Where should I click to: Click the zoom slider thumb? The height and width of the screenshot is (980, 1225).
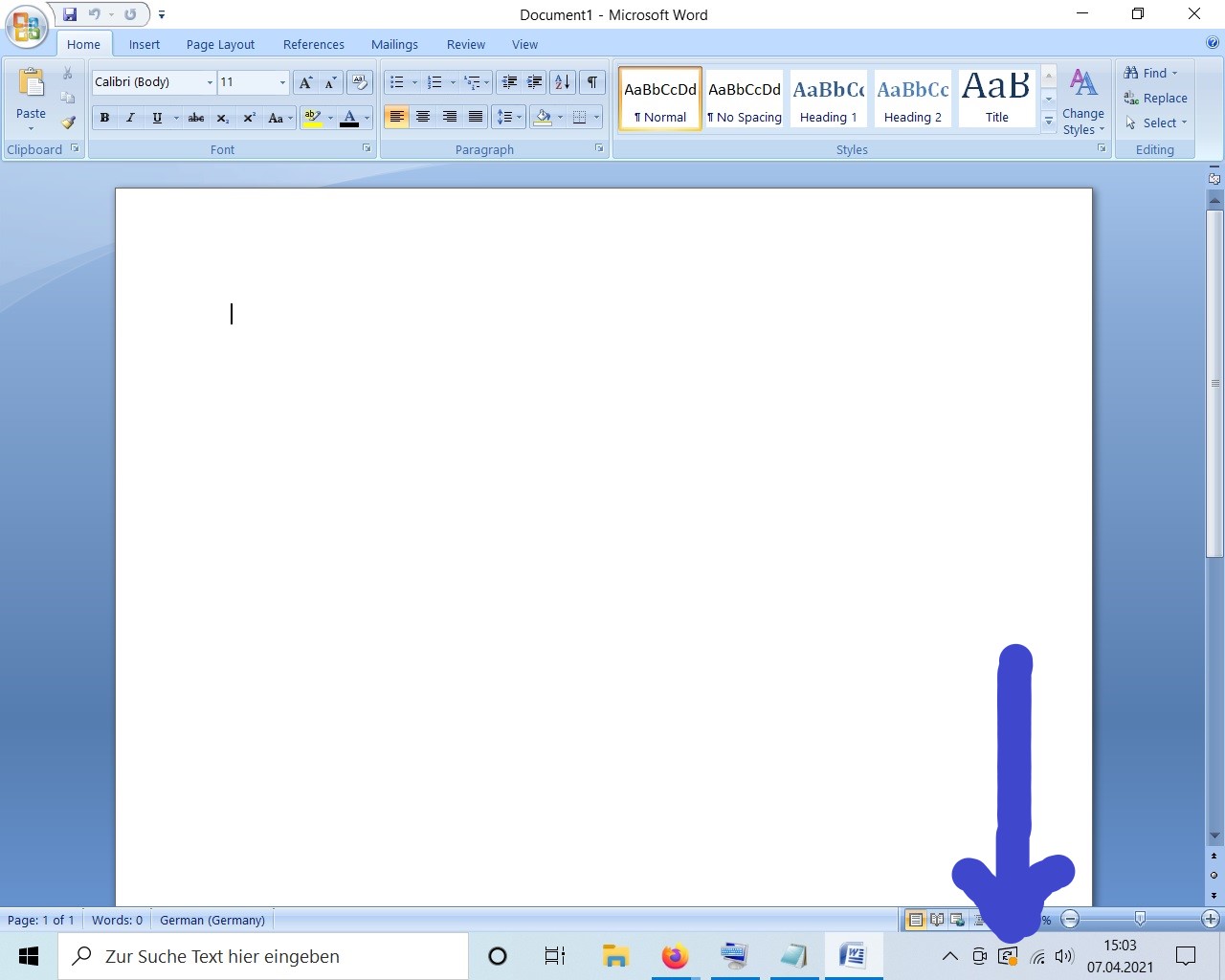pos(1140,919)
